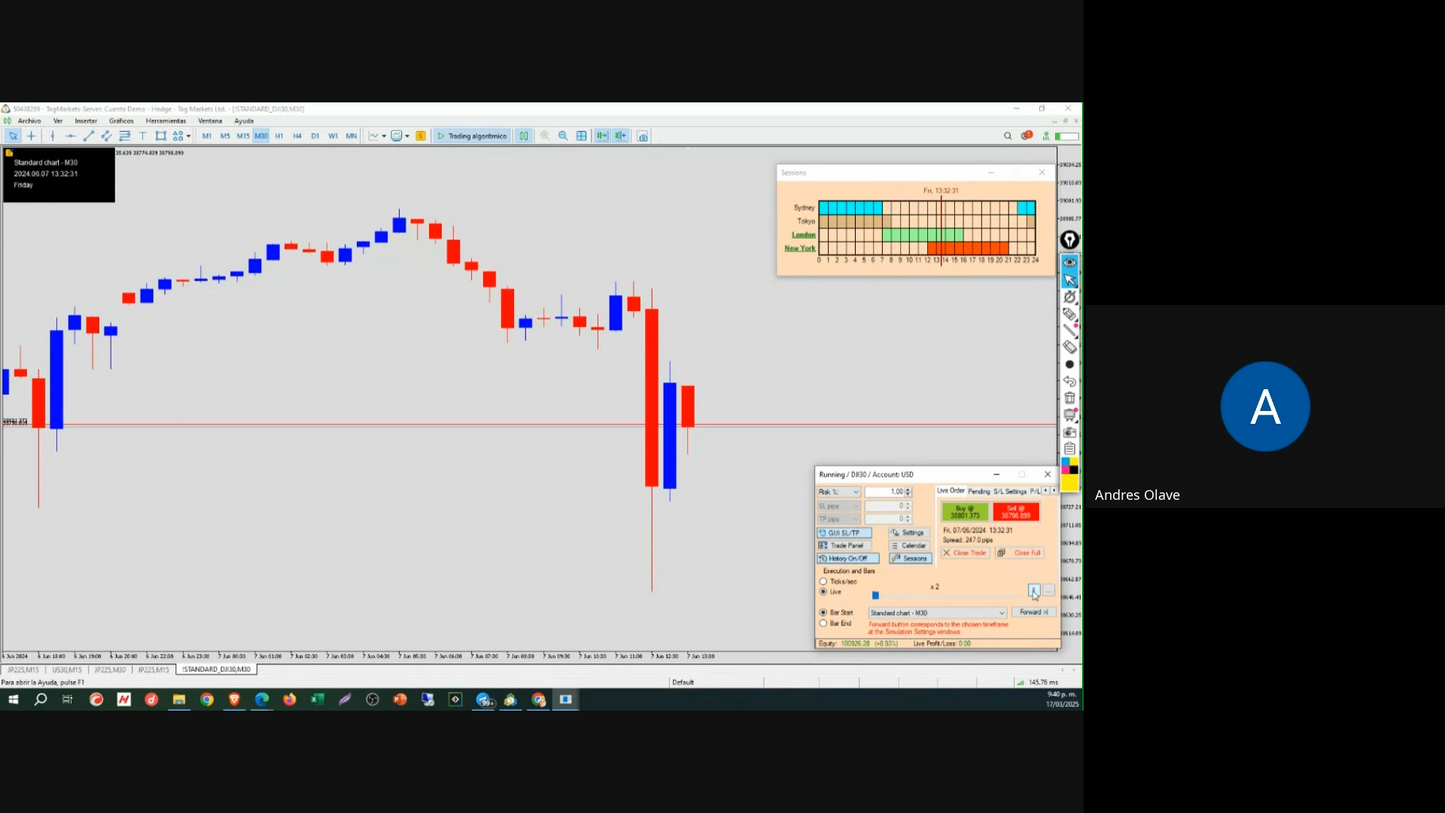Screen dimensions: 1445x813
Task: Select the M1 timeframe icon
Action: click(x=207, y=136)
